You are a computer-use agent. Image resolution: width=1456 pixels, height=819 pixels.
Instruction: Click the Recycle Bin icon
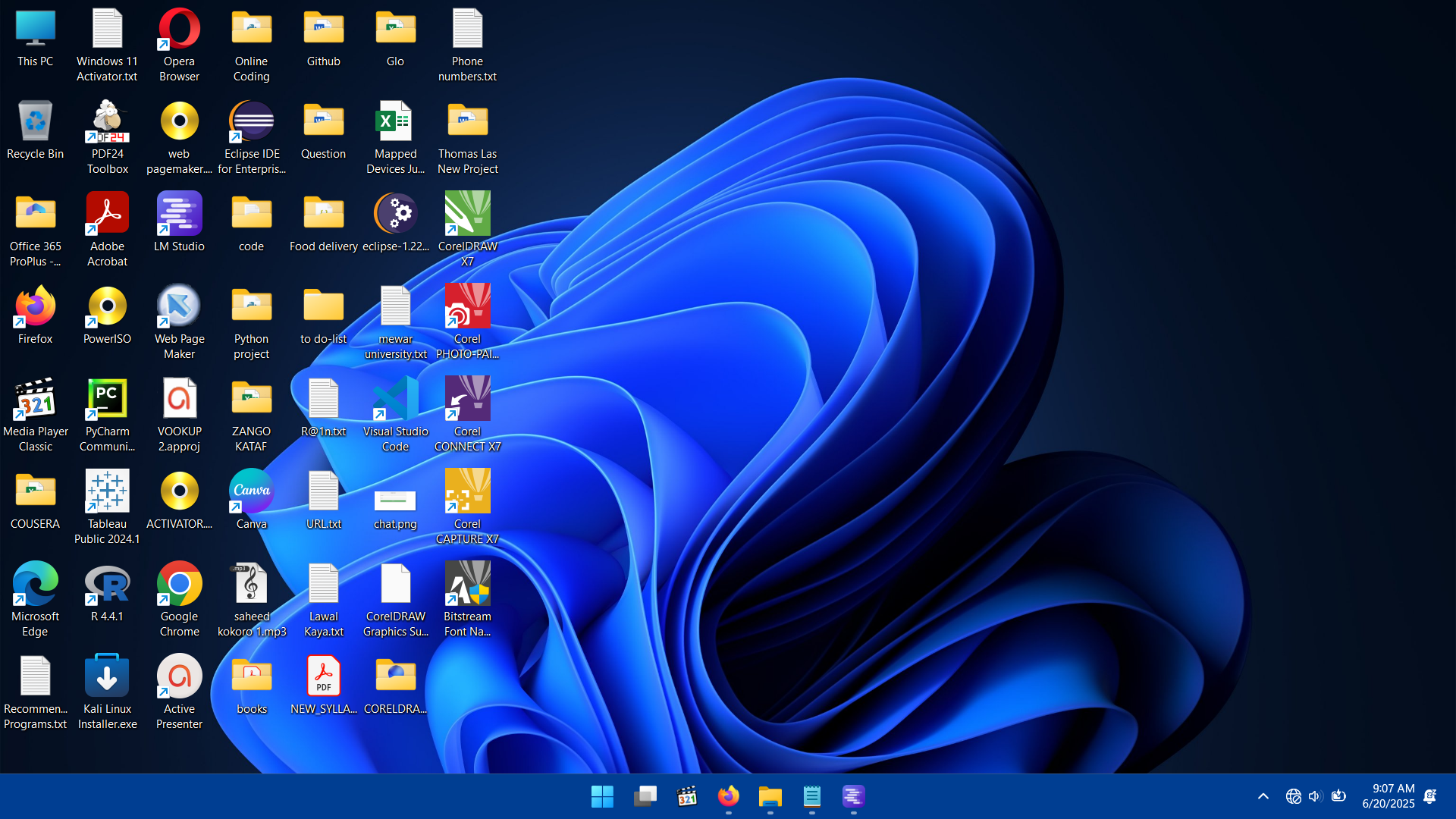pyautogui.click(x=36, y=130)
